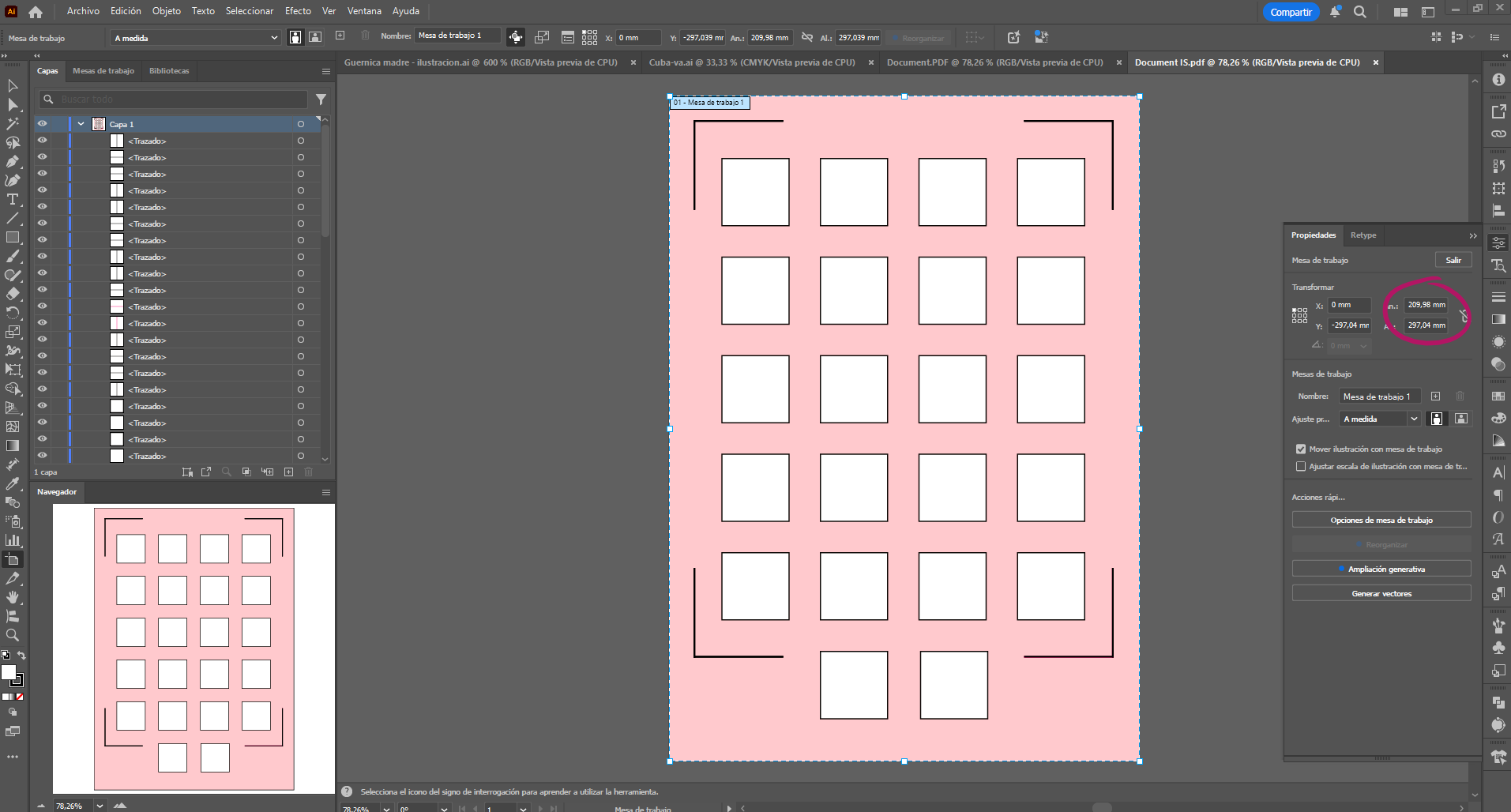Open the Efecto menu
The image size is (1511, 812).
coord(298,11)
